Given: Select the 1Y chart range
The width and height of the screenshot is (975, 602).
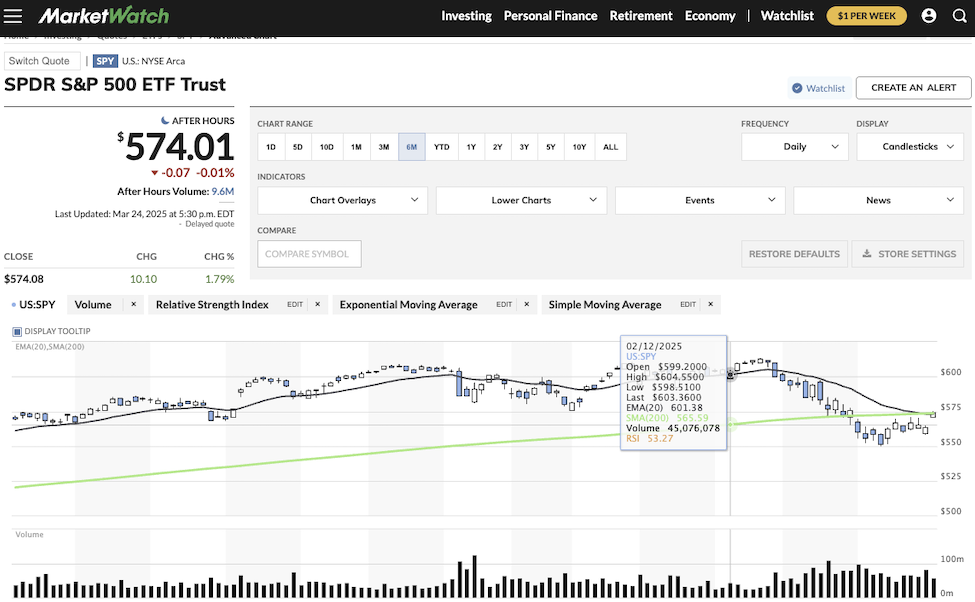Looking at the screenshot, I should [x=471, y=147].
